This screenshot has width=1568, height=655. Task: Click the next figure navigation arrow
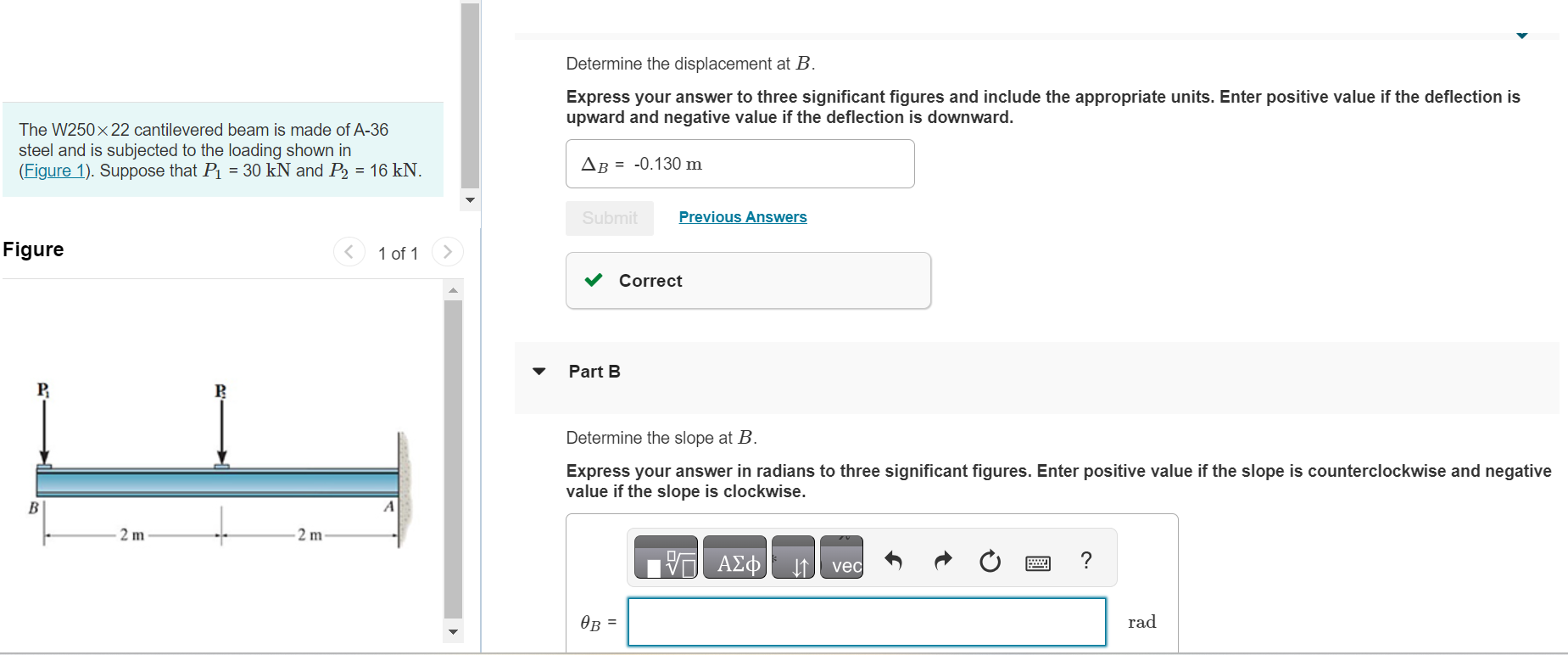pos(448,251)
